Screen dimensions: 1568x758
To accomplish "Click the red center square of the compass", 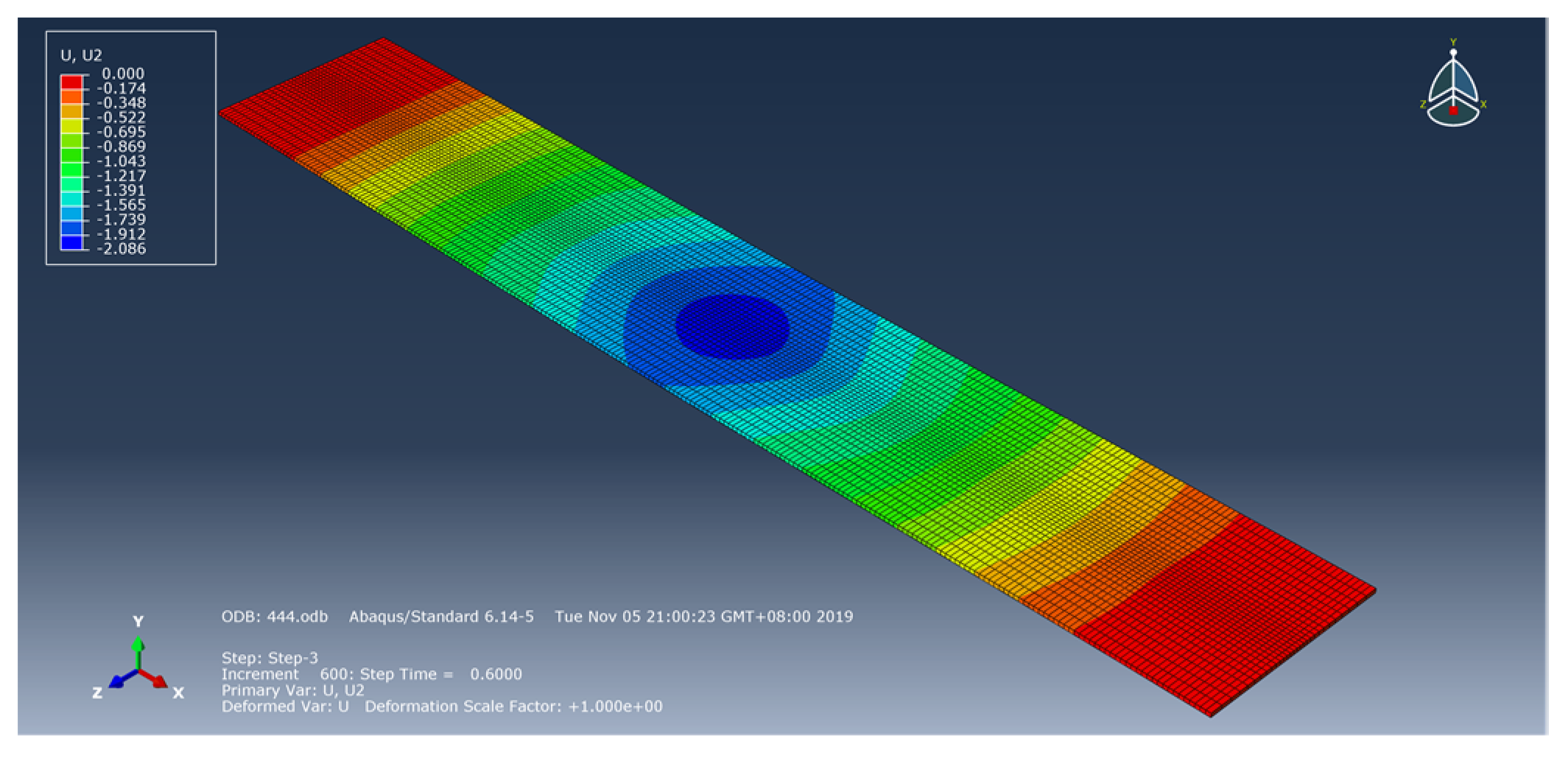I will [x=1453, y=110].
